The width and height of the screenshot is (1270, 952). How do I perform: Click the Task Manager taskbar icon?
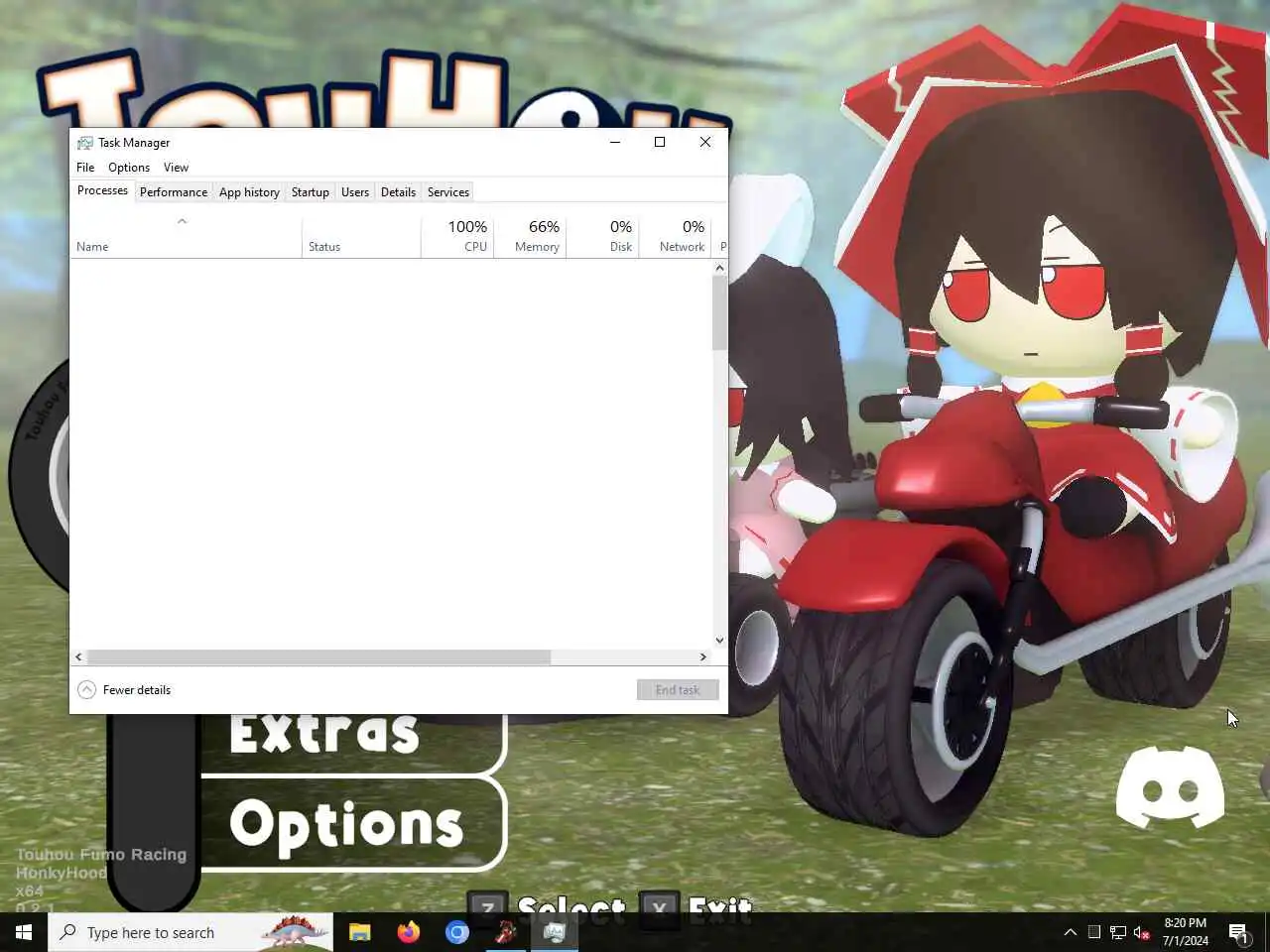(555, 932)
